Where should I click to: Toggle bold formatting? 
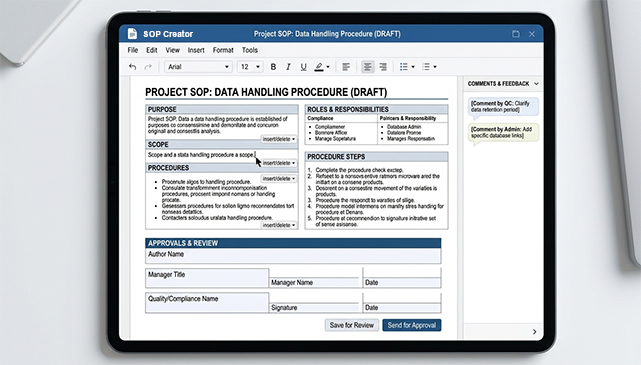coord(273,67)
